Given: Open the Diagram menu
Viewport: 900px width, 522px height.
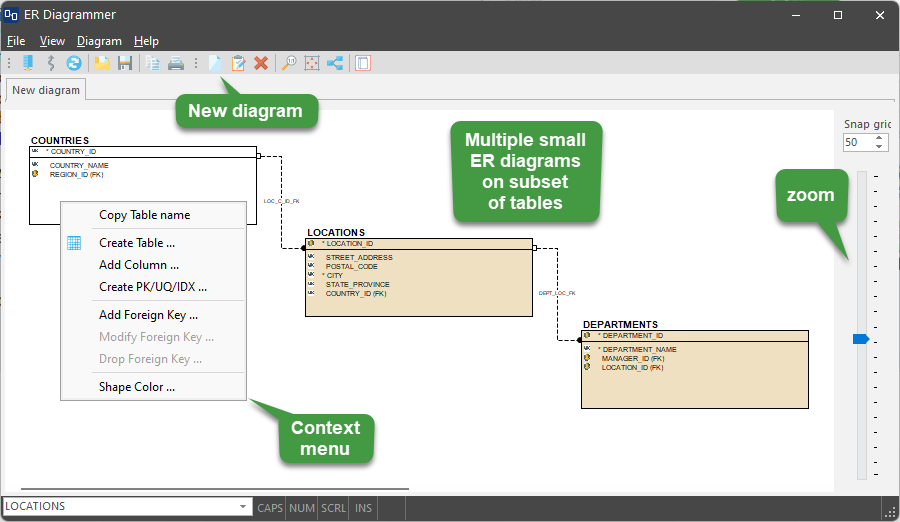Looking at the screenshot, I should pos(99,41).
